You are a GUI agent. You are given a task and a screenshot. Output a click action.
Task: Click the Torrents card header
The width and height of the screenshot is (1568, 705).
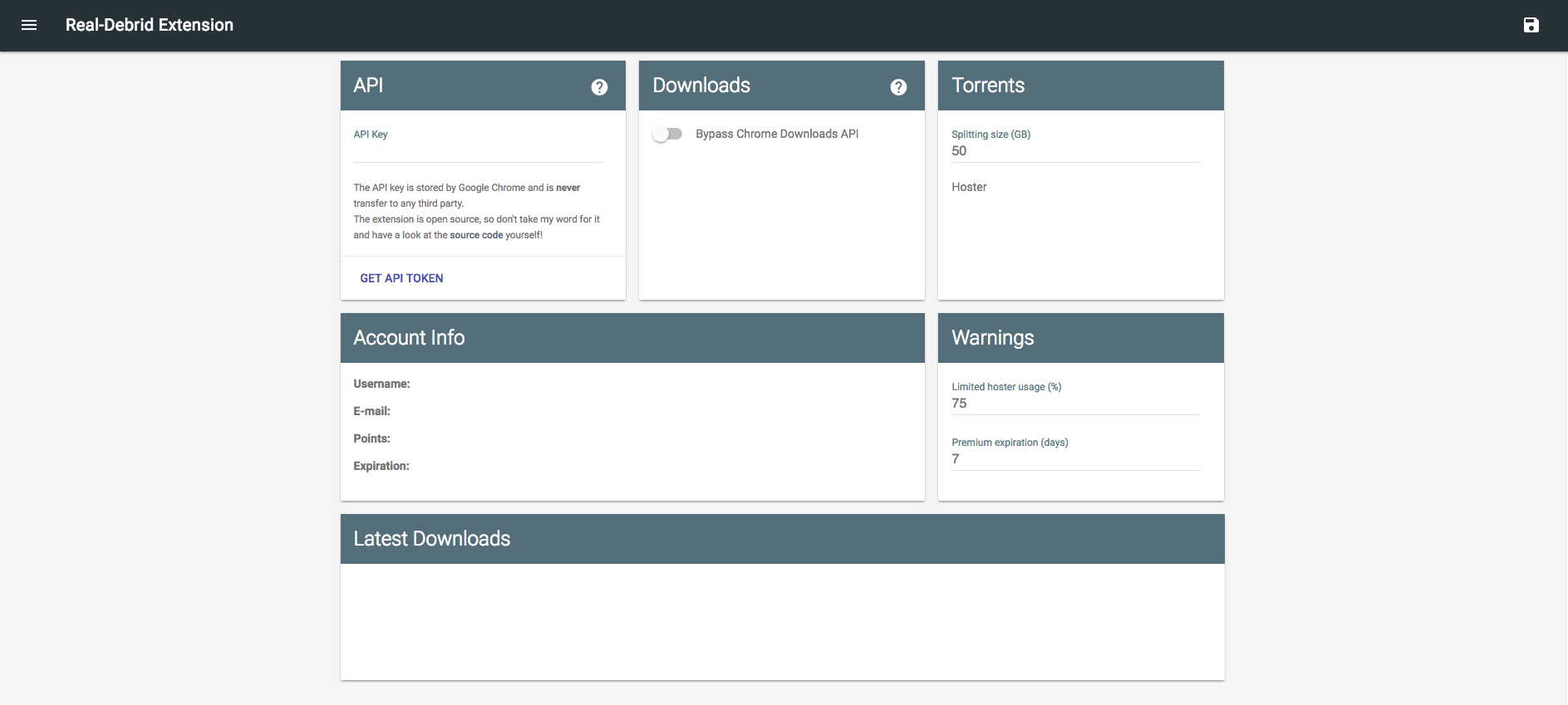click(x=1080, y=86)
